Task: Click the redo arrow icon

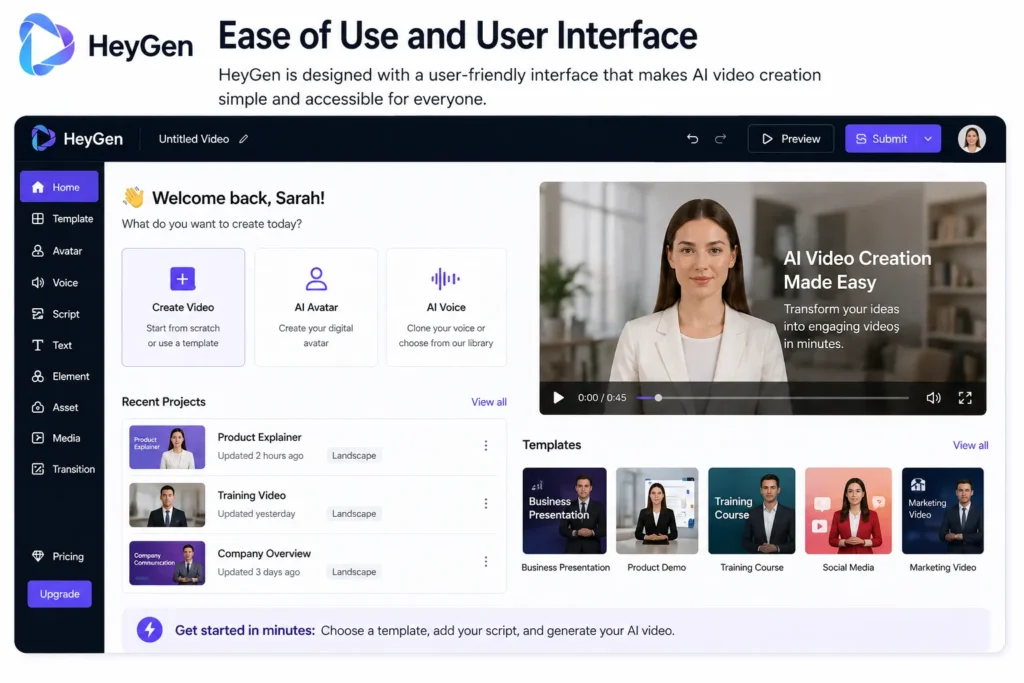Action: [720, 138]
